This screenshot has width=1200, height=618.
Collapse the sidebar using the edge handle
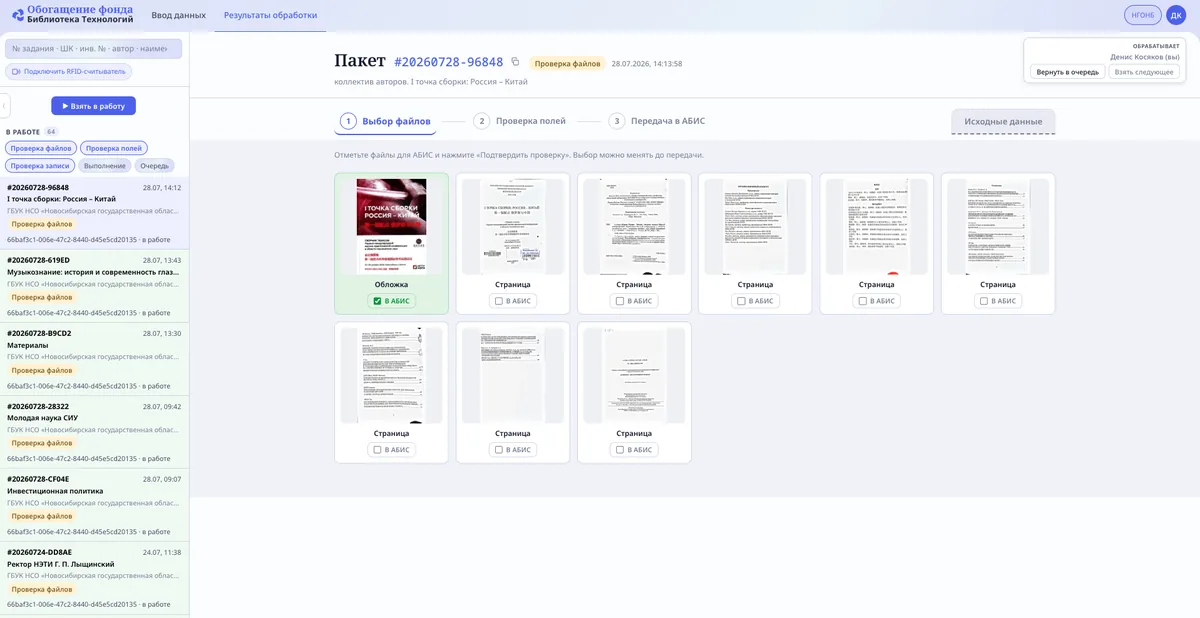pos(5,105)
